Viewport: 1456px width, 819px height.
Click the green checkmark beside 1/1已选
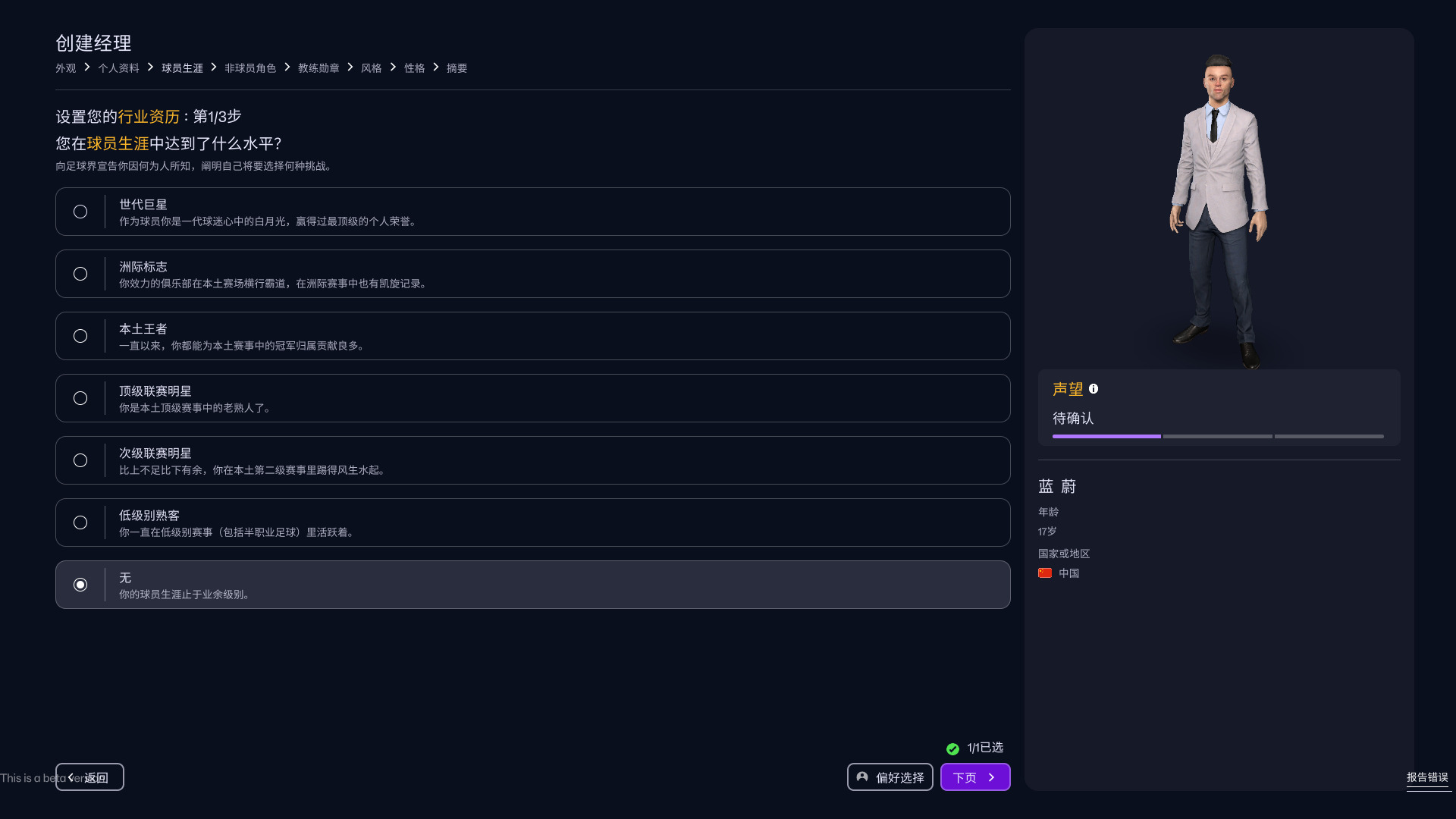tap(952, 748)
